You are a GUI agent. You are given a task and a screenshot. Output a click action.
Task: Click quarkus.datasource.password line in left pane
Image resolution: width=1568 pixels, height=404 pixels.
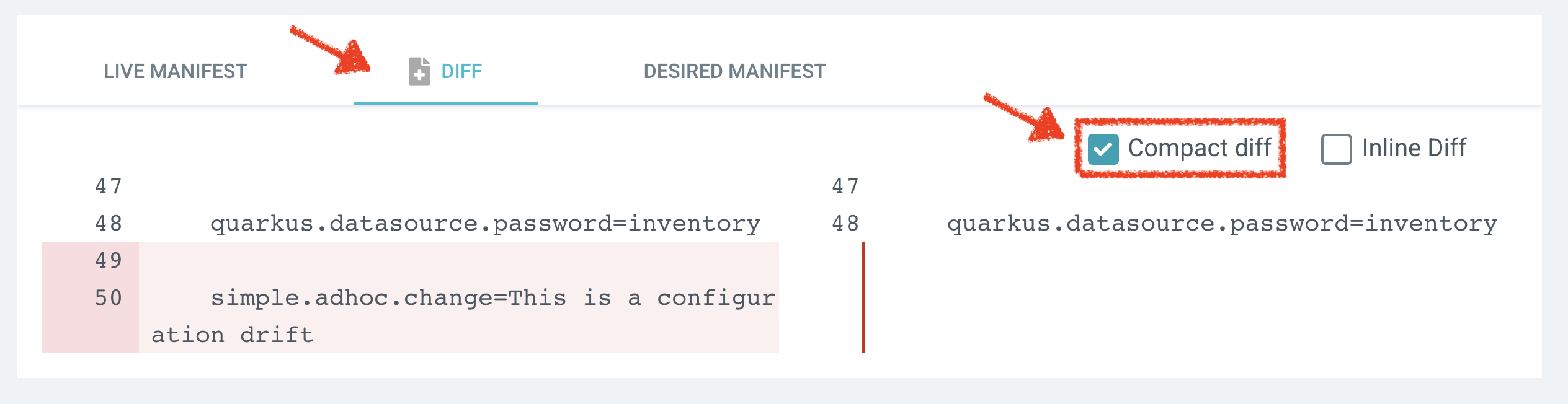(x=485, y=223)
